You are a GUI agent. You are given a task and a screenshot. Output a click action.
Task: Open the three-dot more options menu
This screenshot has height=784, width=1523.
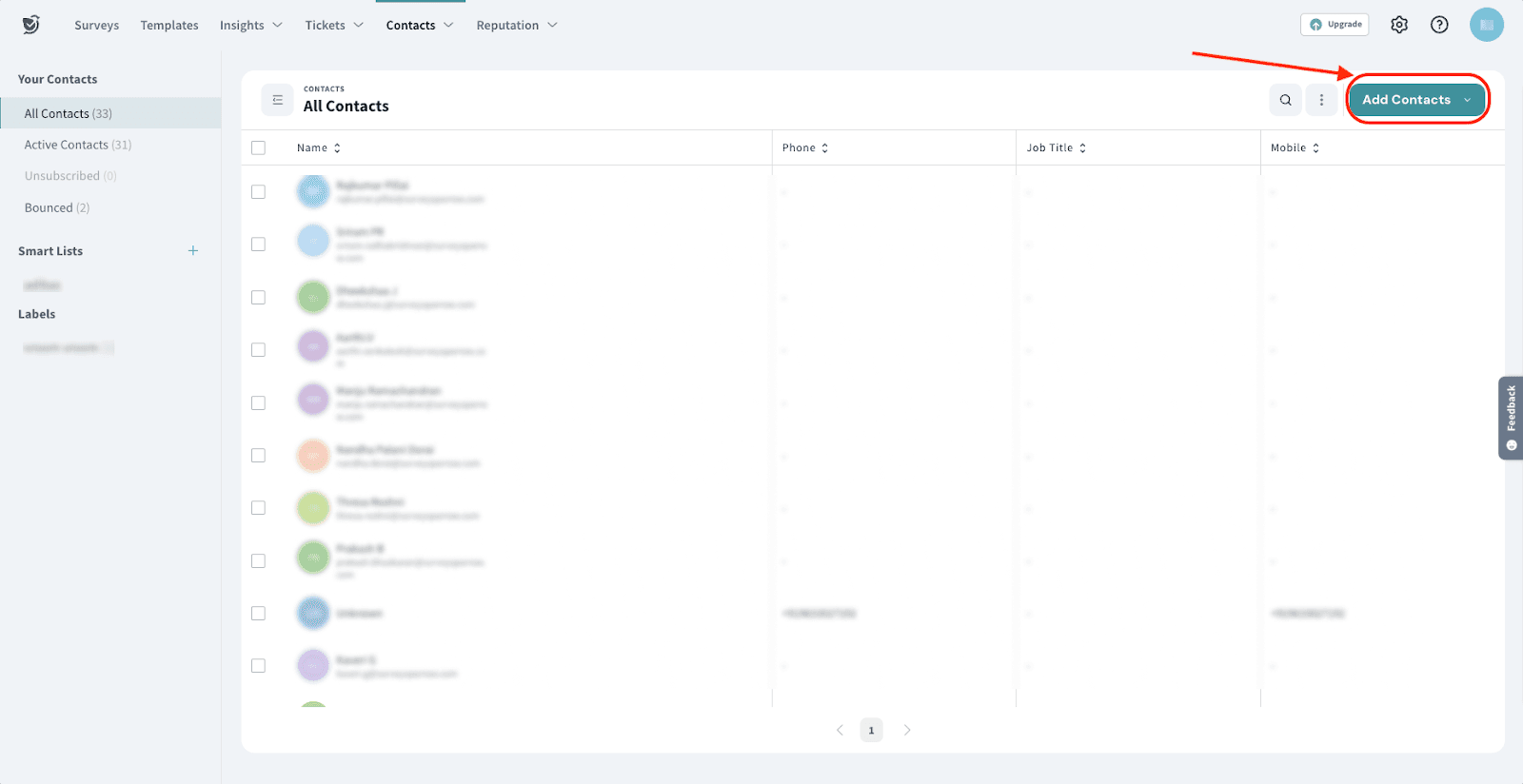[1321, 100]
